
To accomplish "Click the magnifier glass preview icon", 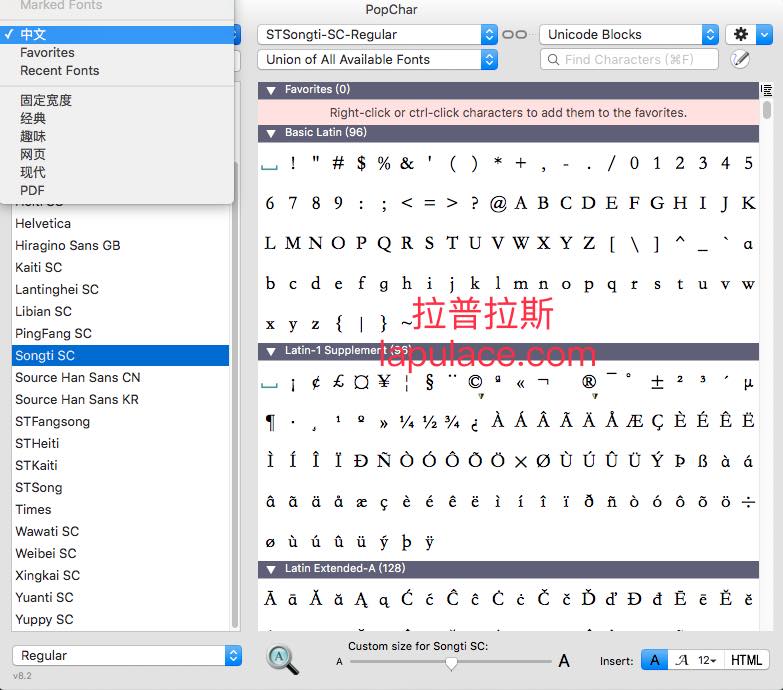I will [x=282, y=660].
